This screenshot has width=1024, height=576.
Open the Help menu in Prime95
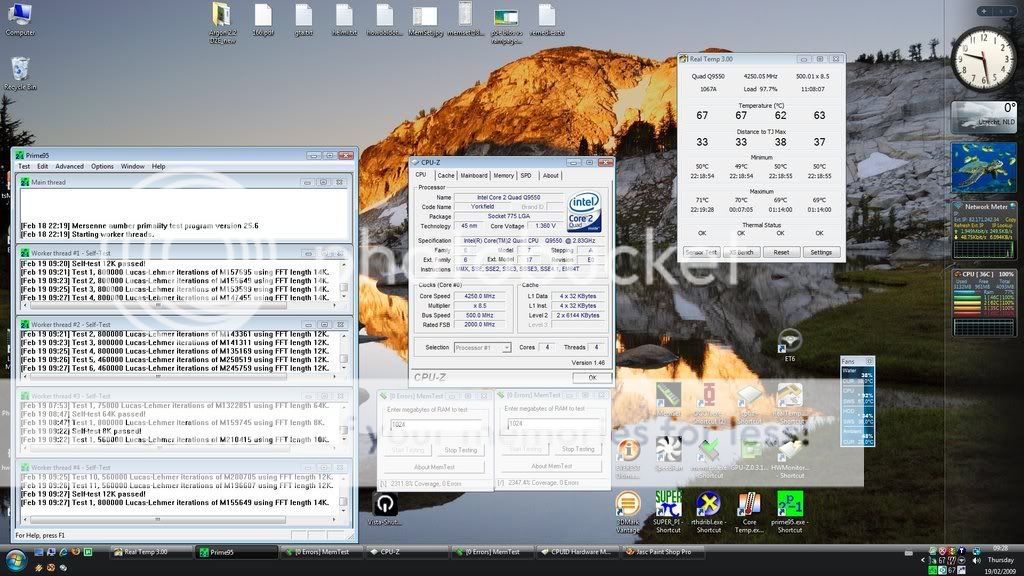click(159, 167)
